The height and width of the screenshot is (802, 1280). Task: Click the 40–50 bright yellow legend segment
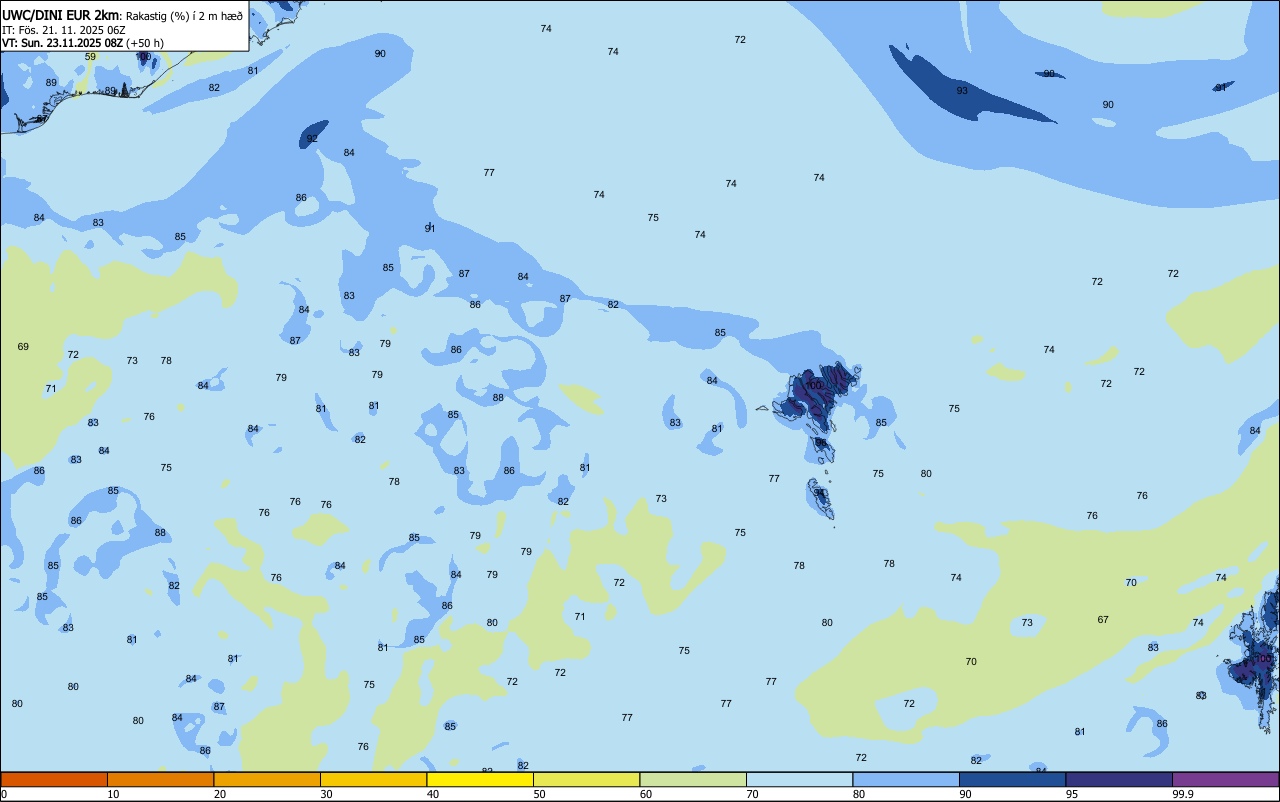click(x=480, y=779)
